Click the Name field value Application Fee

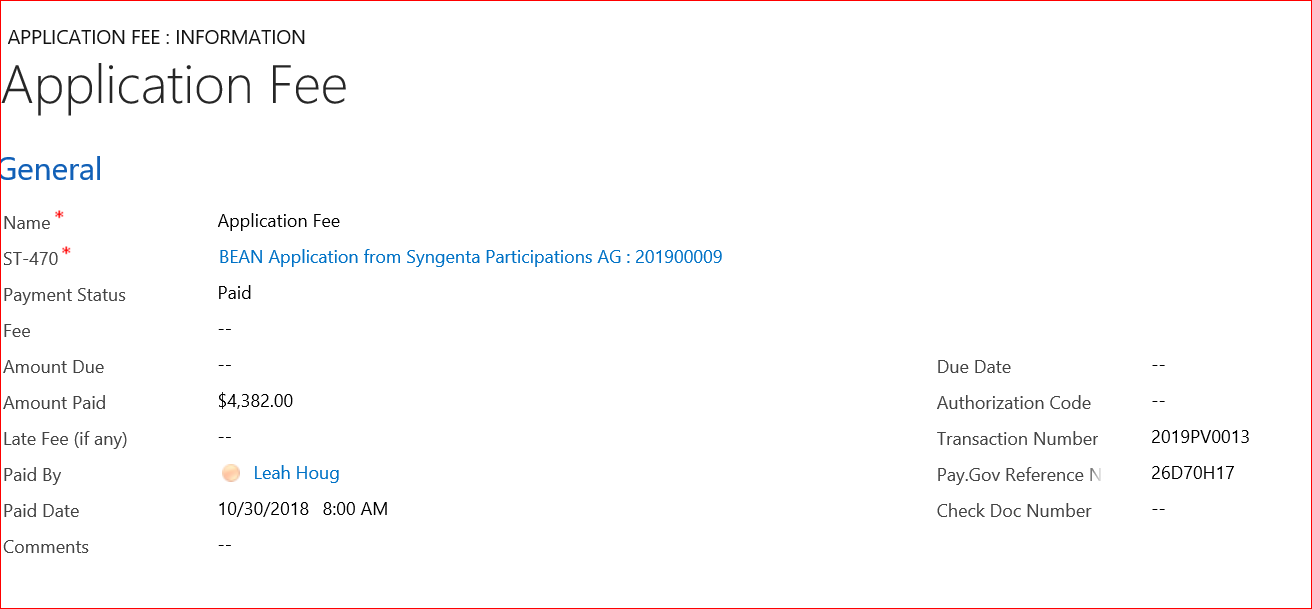pos(279,221)
